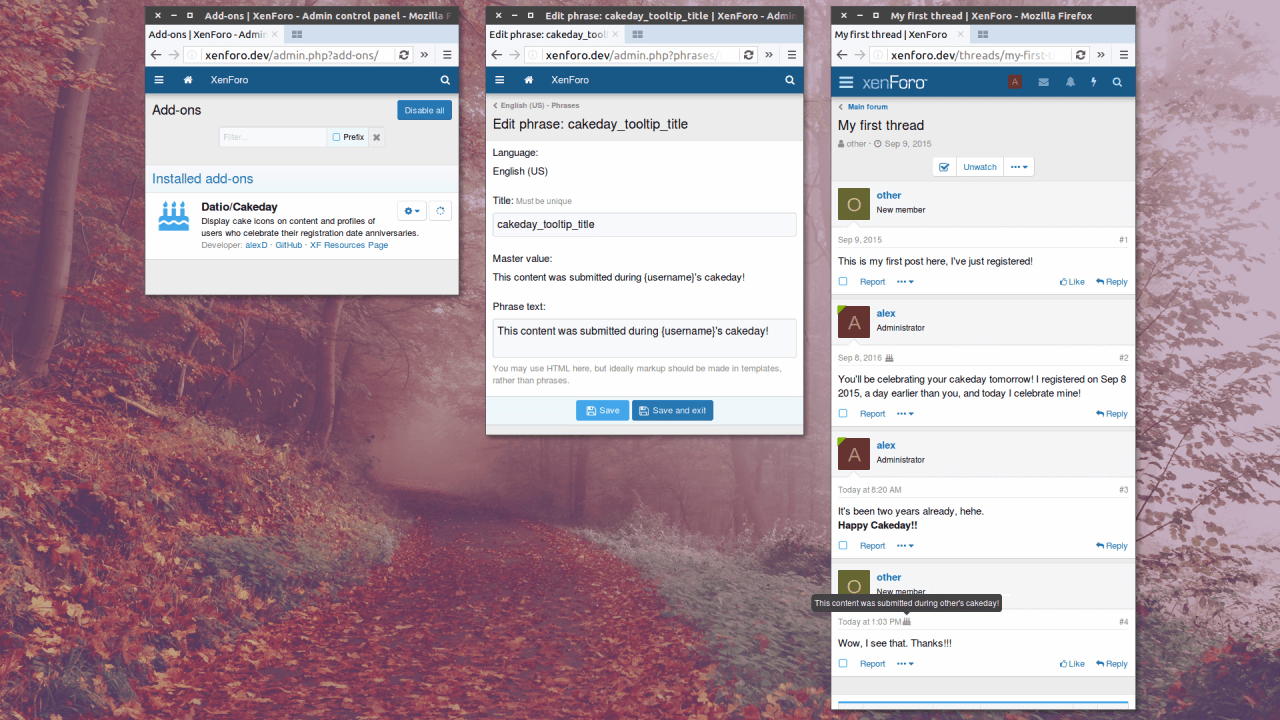This screenshot has width=1280, height=720.
Task: Select the Edit phrase browser tab
Action: 557,34
